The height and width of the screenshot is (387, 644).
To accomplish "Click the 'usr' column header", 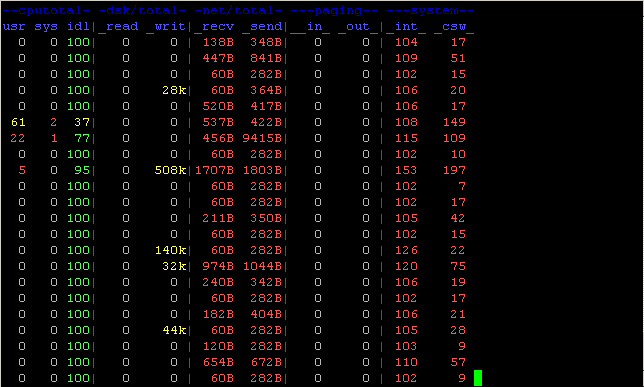I will pyautogui.click(x=14, y=27).
